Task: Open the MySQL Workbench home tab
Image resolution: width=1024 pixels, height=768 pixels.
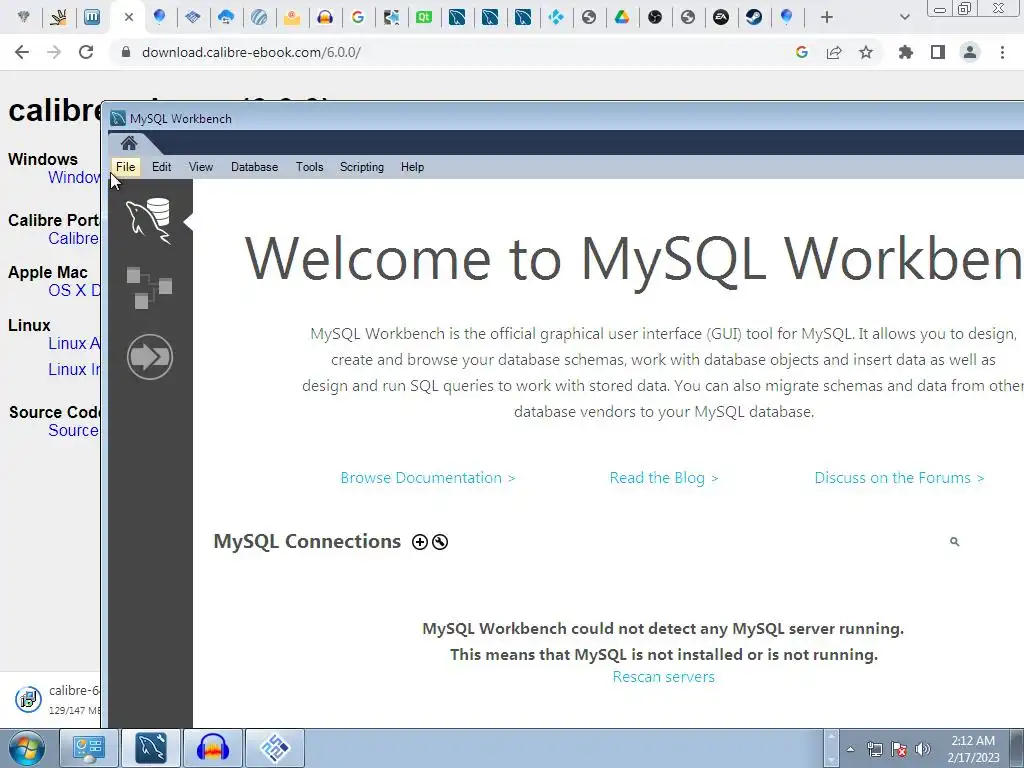Action: (x=129, y=143)
